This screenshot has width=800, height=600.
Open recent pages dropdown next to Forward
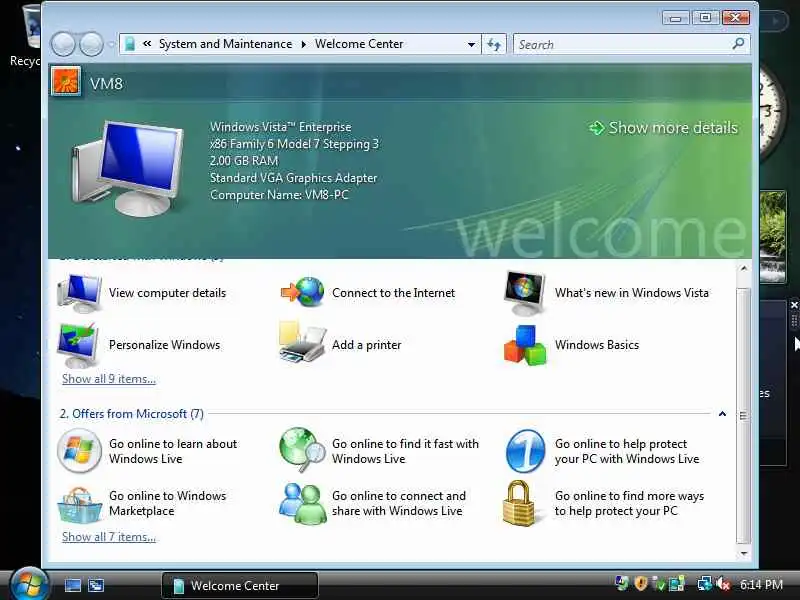[112, 44]
